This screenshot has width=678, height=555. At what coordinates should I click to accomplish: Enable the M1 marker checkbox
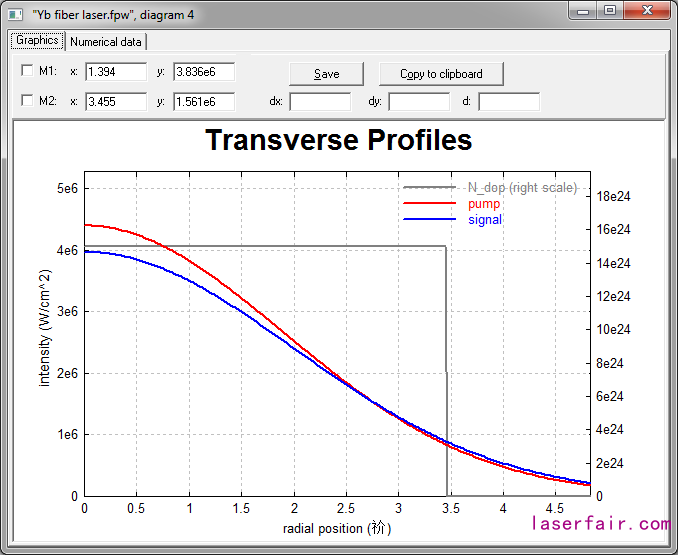click(x=28, y=71)
